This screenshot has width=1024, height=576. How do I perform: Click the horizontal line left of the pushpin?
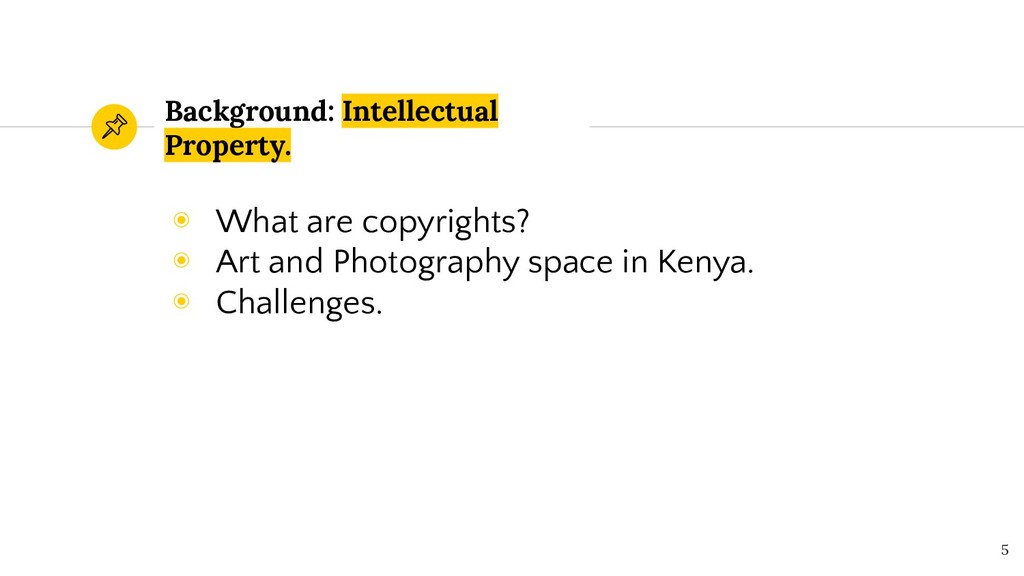(x=45, y=127)
